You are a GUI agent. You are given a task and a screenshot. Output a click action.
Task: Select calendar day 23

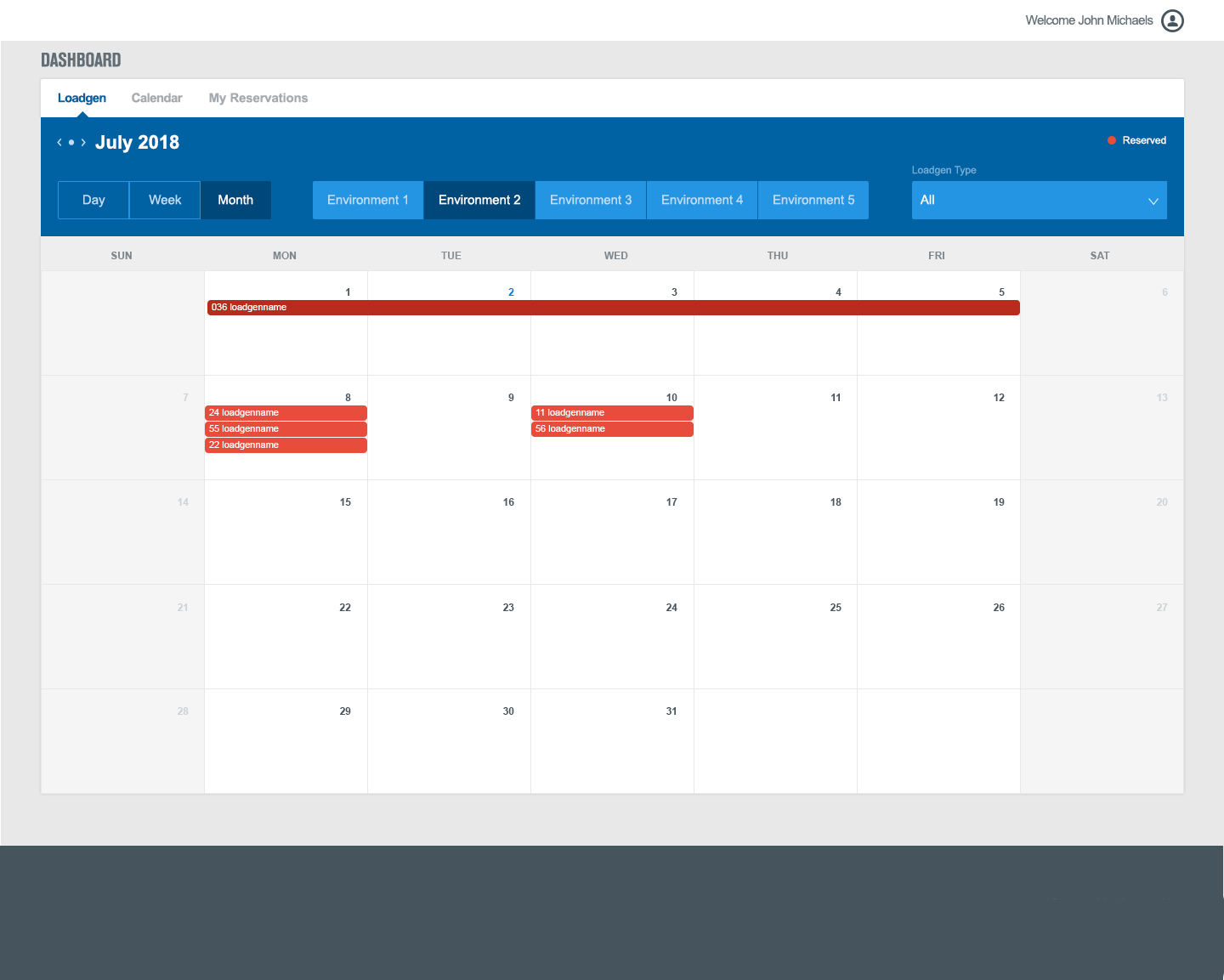(508, 608)
